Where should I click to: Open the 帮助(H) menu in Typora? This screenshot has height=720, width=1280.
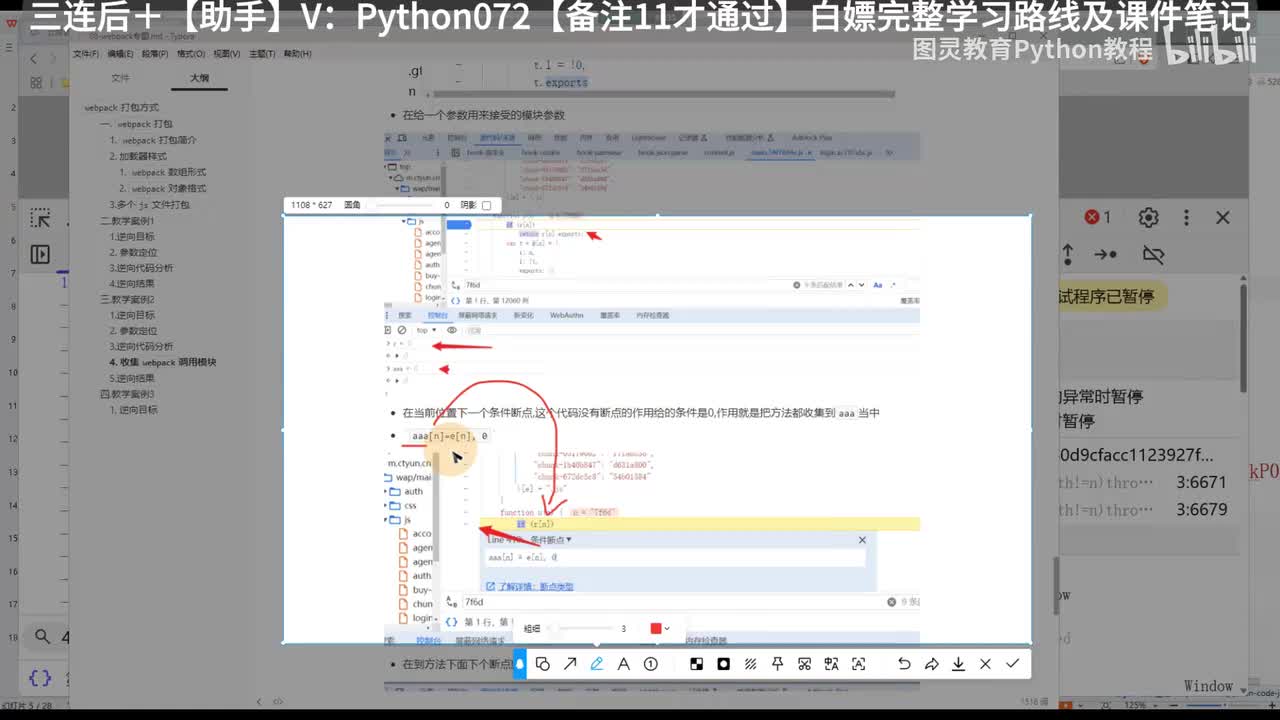click(298, 54)
